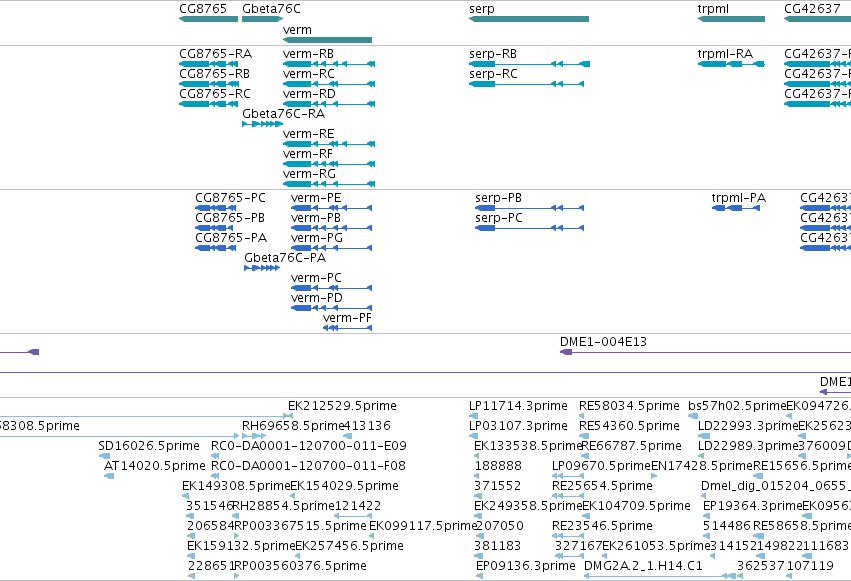Click EST RH69658.5prime
The height and width of the screenshot is (581, 851).
[294, 426]
